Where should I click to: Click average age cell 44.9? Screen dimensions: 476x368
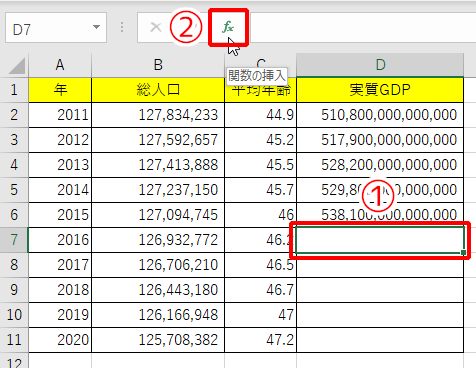coord(261,115)
